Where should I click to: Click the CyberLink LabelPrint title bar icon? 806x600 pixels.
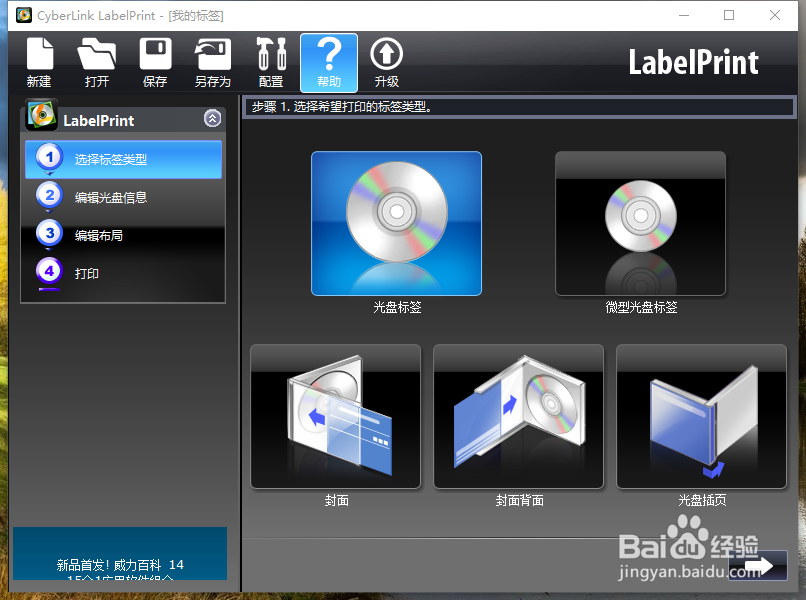click(x=24, y=15)
